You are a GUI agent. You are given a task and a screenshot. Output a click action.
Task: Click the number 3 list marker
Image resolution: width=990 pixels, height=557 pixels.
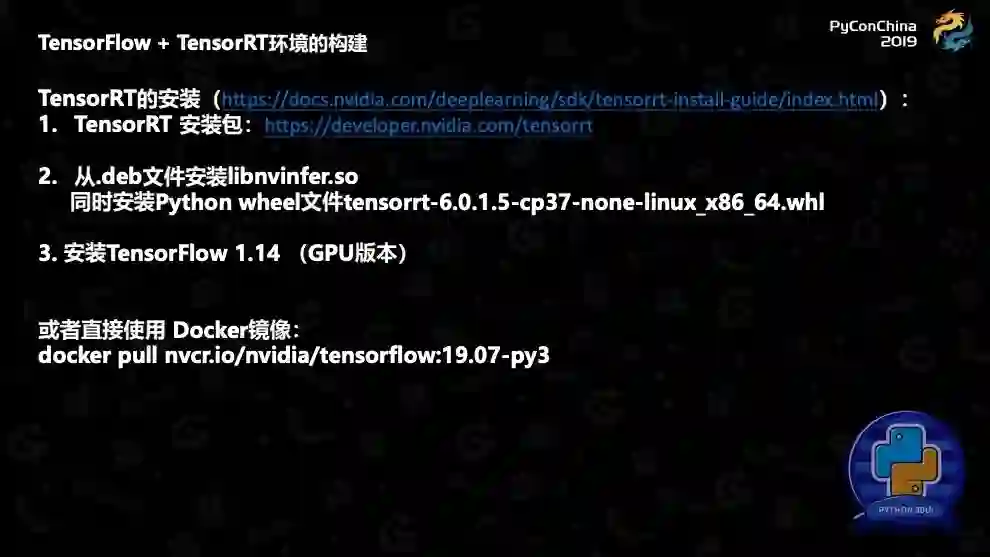click(47, 253)
